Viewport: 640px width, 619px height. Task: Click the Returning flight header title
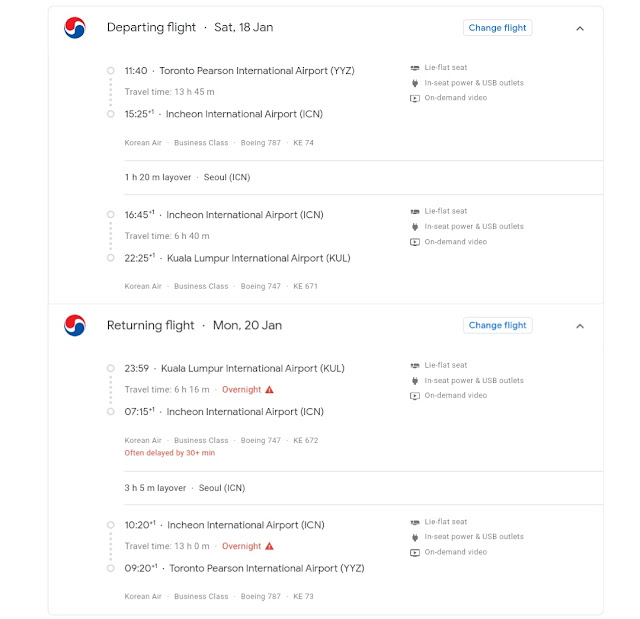coord(151,325)
